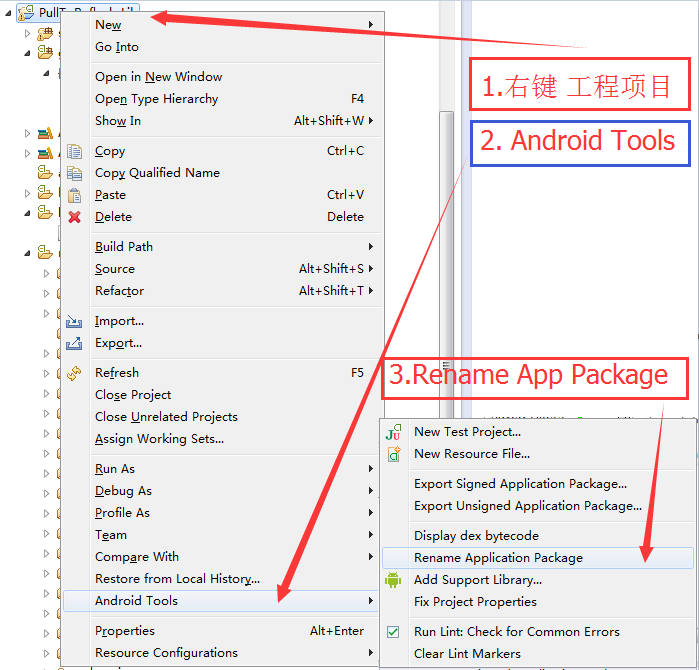This screenshot has width=699, height=670.
Task: Click the New Resource File icon
Action: point(394,454)
